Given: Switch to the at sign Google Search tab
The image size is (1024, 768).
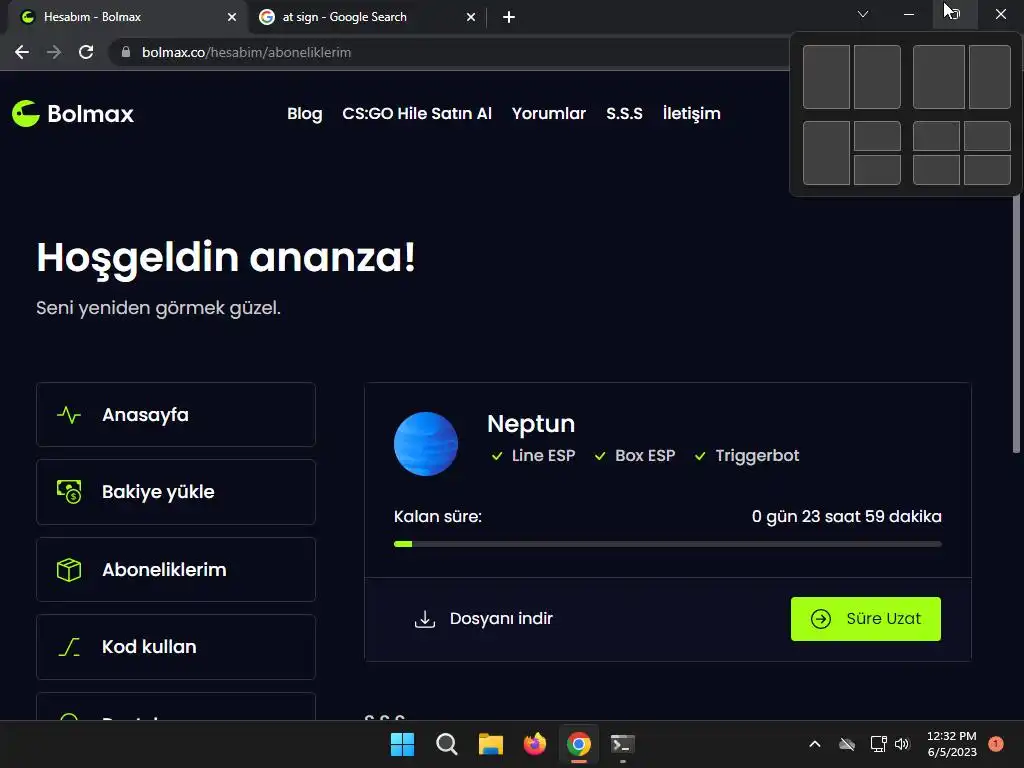Looking at the screenshot, I should [x=367, y=17].
